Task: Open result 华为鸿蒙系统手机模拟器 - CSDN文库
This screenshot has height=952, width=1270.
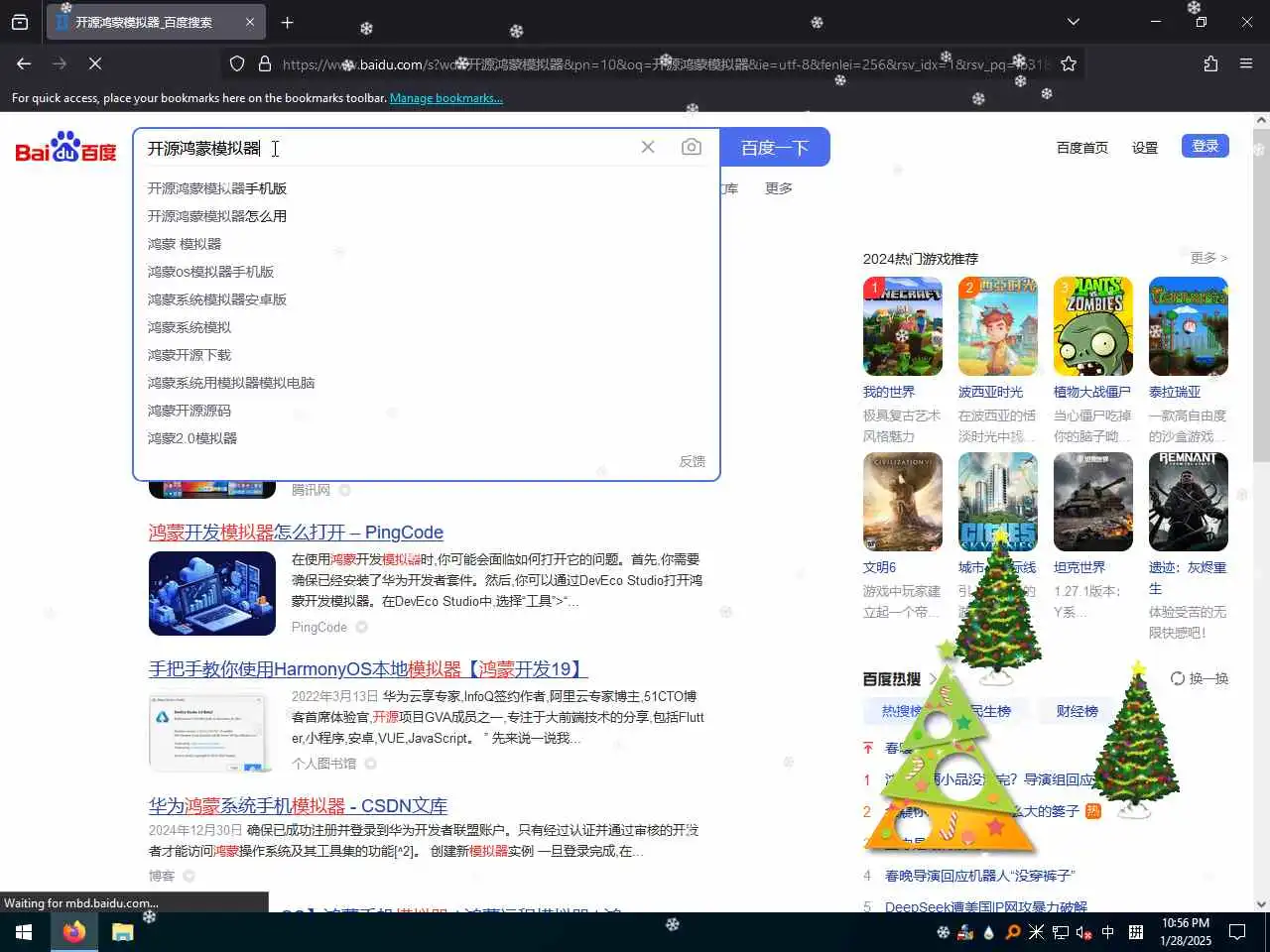Action: [x=298, y=806]
